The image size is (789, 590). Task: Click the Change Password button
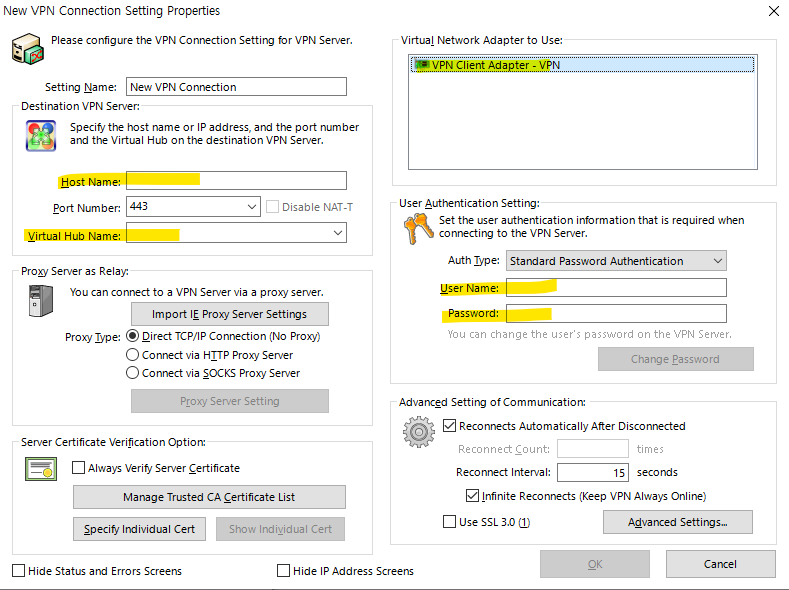(676, 359)
